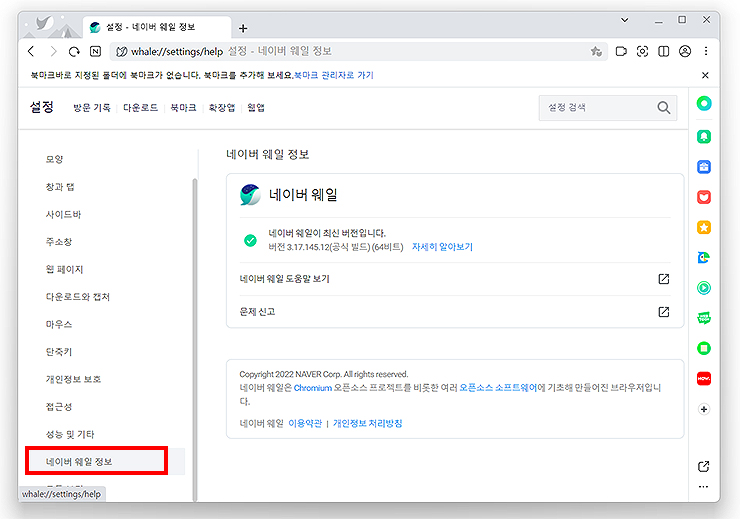Screen dimensions: 740x519
Task: Click the green circle icon at the top of the side panel
Action: (x=704, y=103)
